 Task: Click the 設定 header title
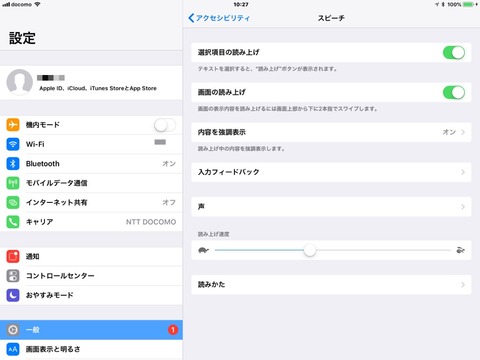pyautogui.click(x=22, y=38)
